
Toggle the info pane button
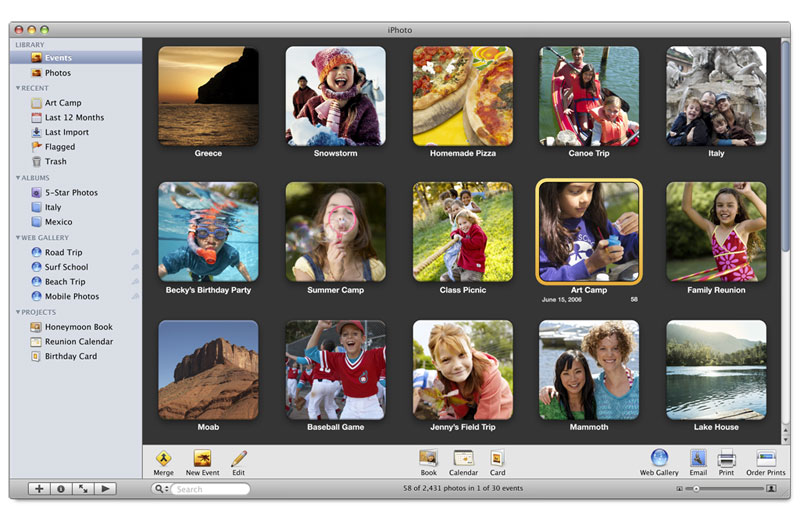click(60, 489)
